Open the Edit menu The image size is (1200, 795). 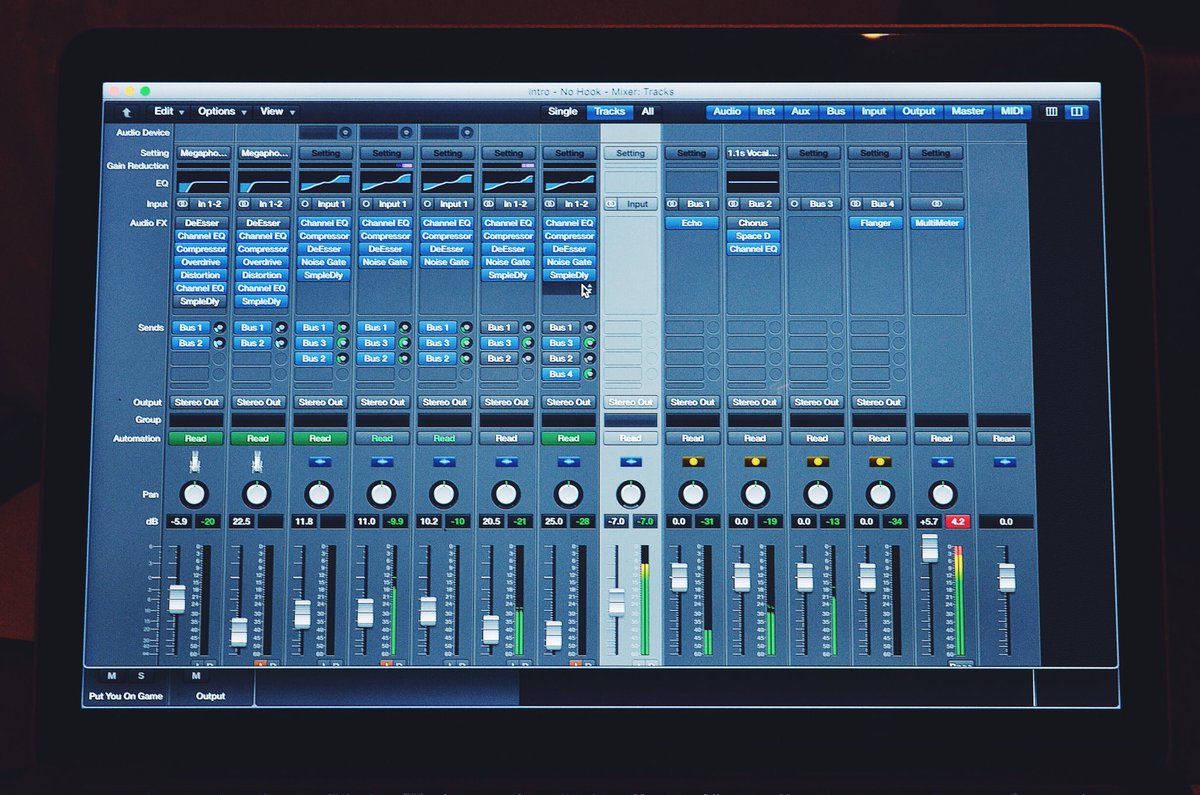point(169,112)
